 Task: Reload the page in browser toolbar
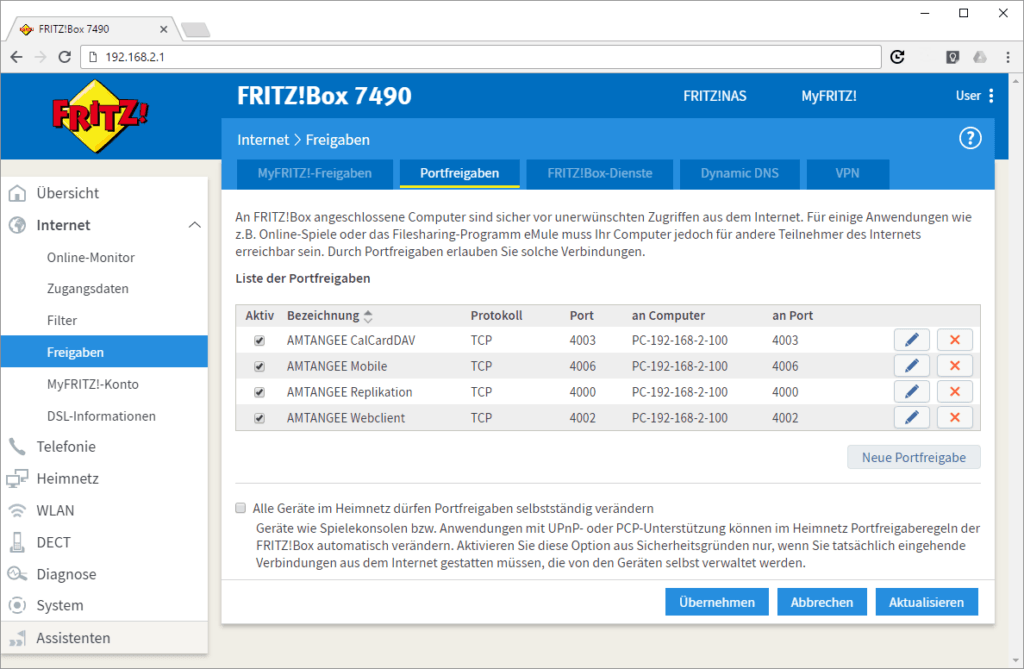(x=898, y=57)
